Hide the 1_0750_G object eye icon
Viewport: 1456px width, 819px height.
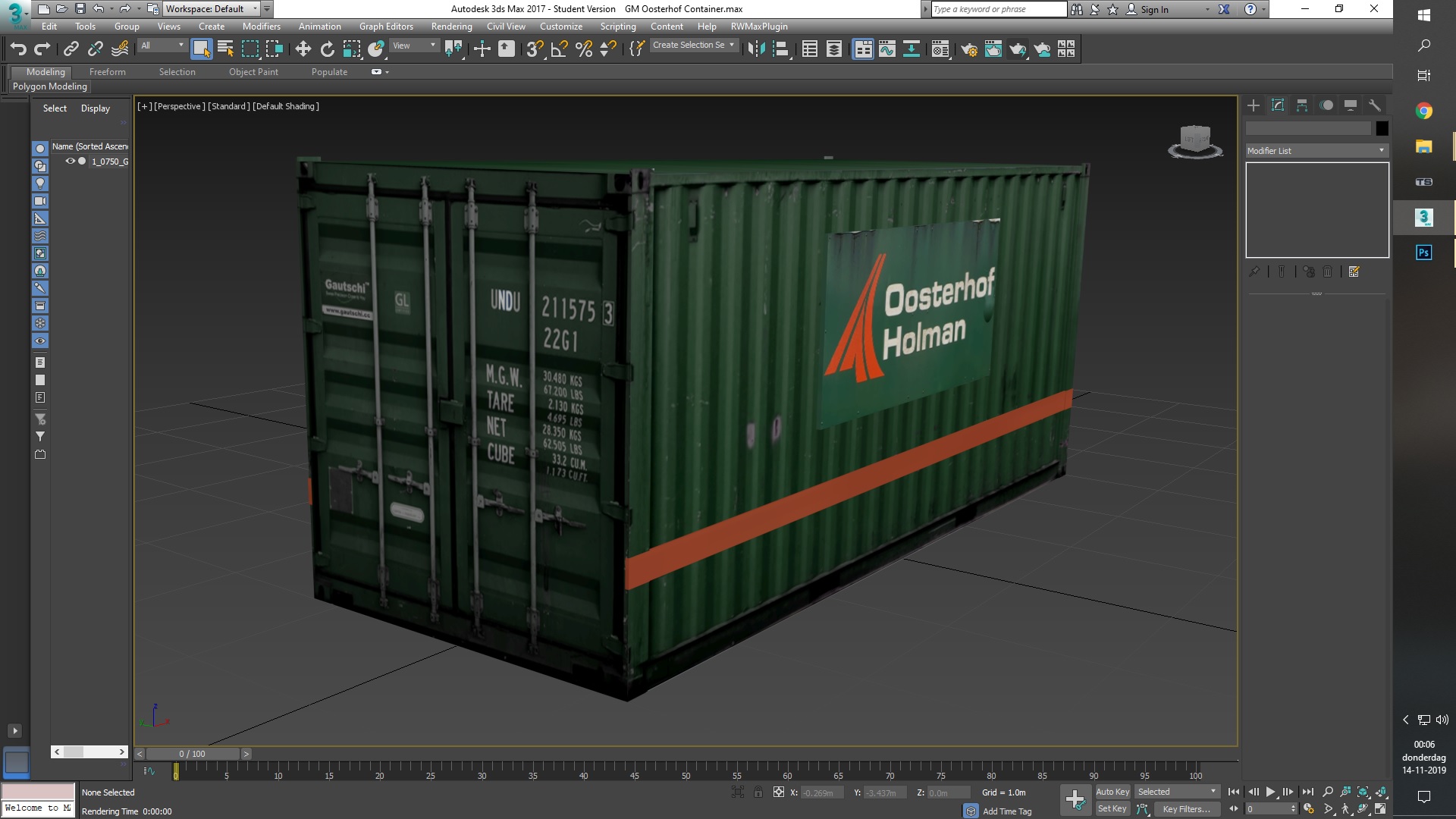pos(70,162)
